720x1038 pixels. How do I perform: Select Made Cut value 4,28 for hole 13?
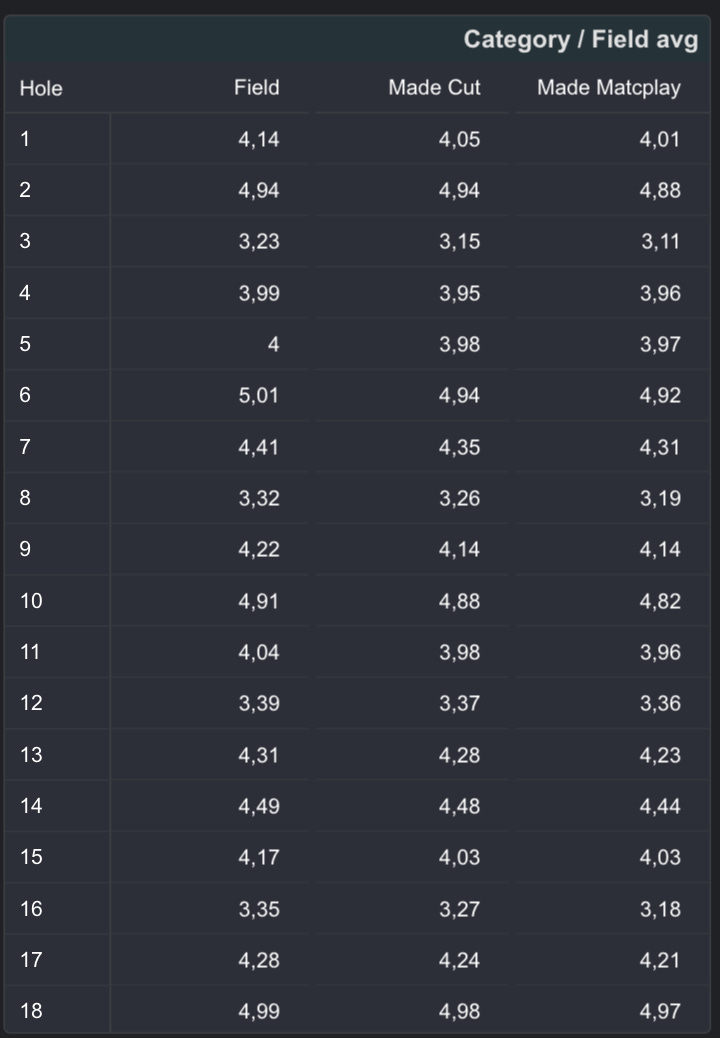(459, 755)
